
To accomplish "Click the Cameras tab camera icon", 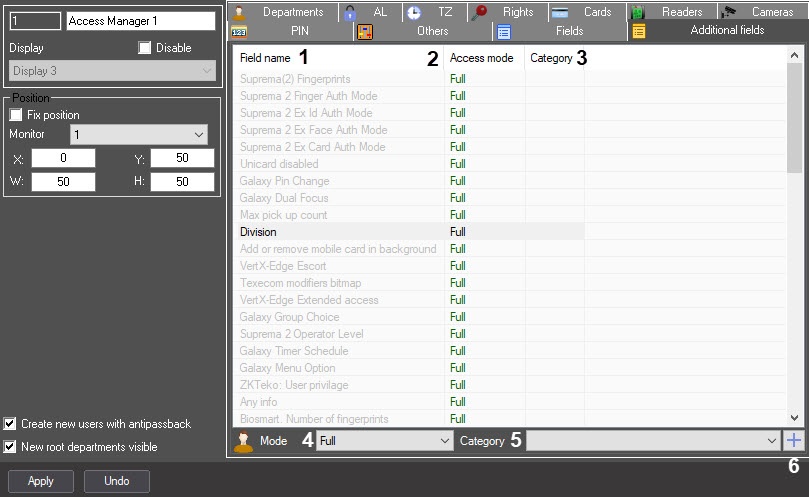I will click(x=729, y=12).
